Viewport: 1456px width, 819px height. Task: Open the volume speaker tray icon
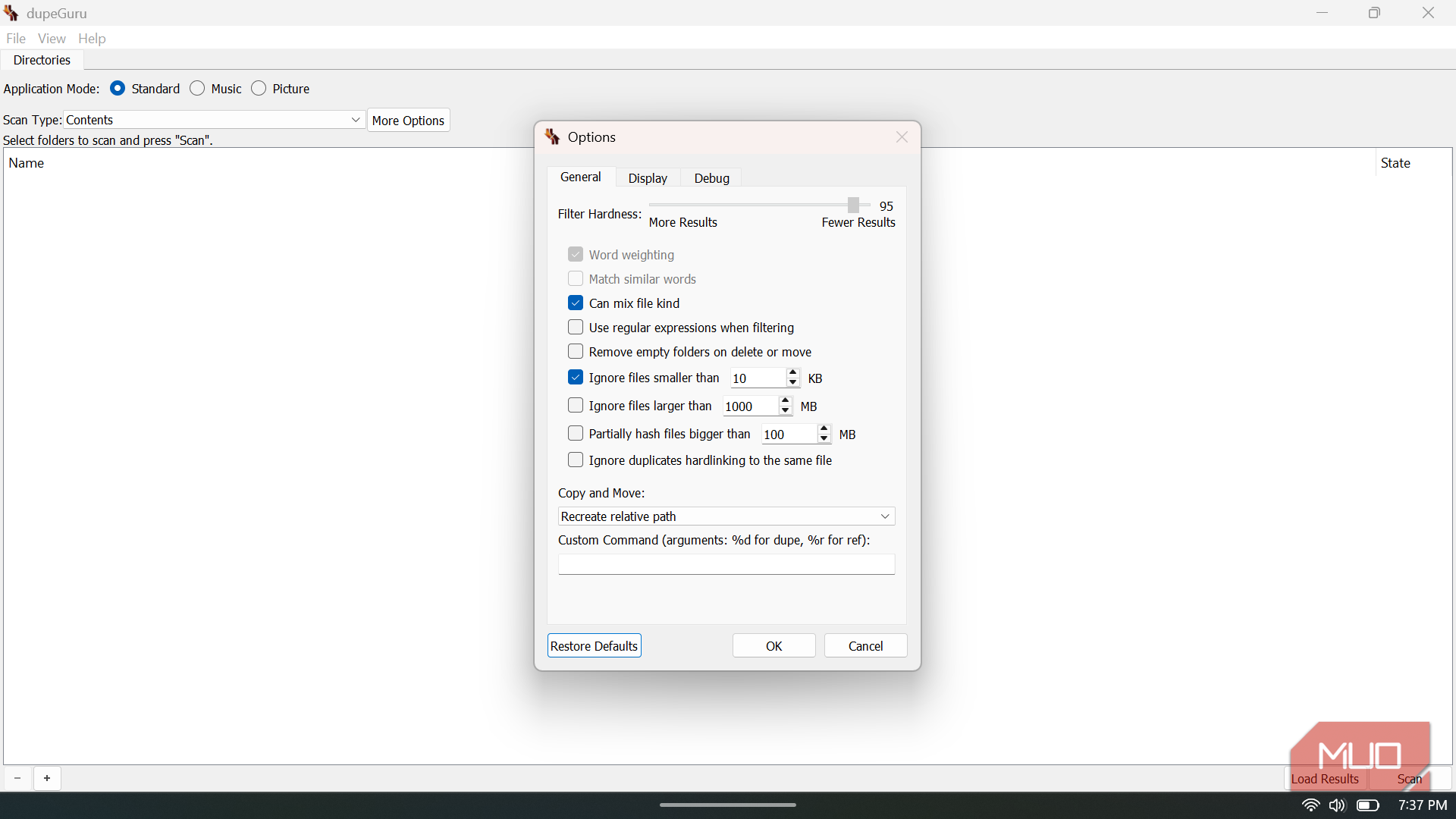point(1337,805)
